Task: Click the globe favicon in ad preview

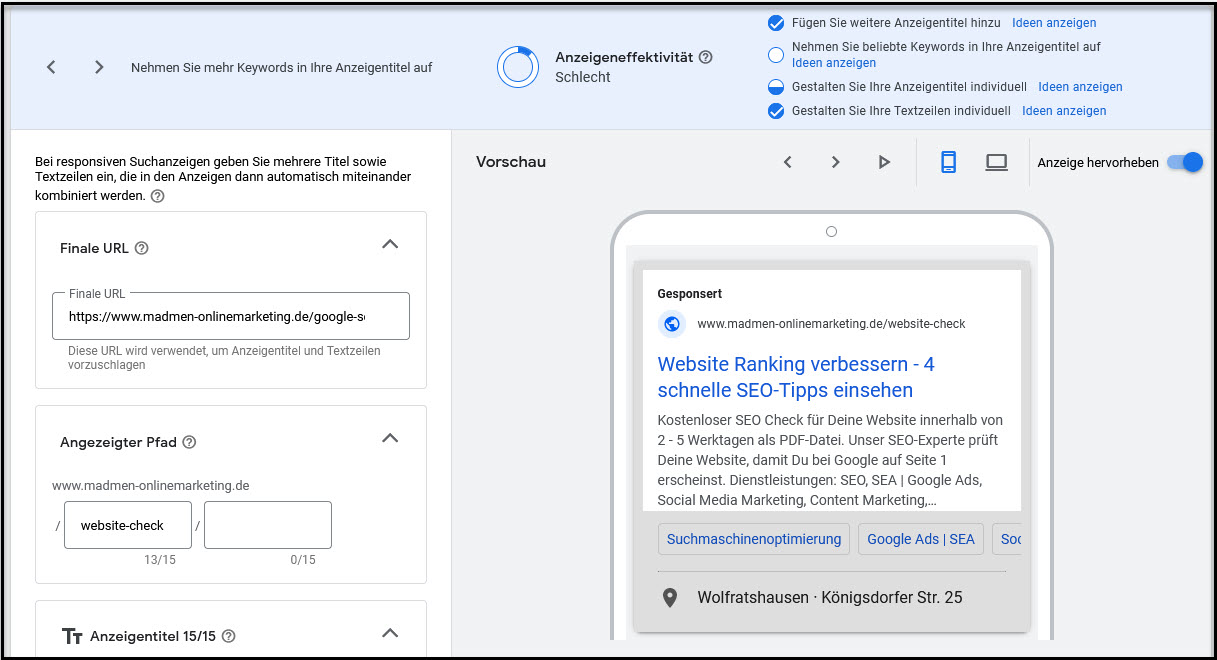Action: pos(672,324)
